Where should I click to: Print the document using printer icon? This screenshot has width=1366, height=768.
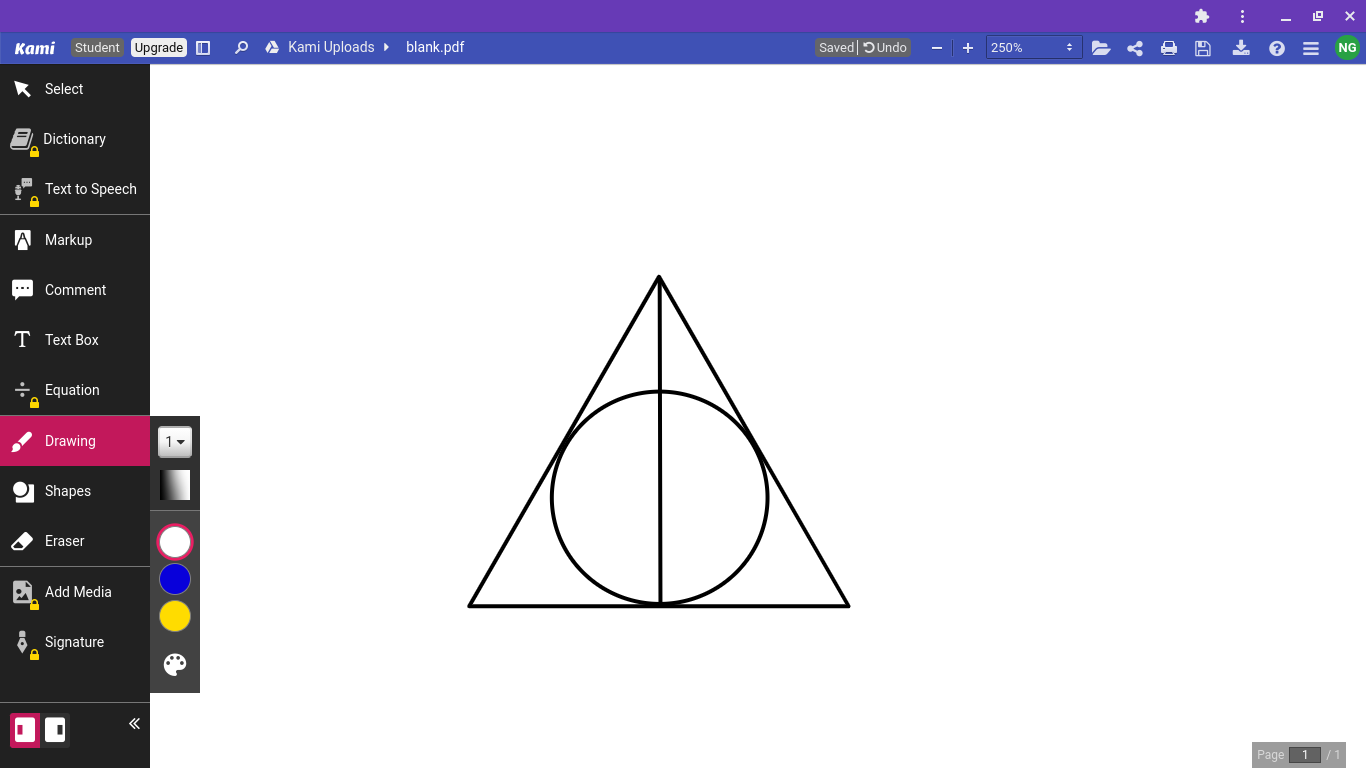(x=1169, y=48)
